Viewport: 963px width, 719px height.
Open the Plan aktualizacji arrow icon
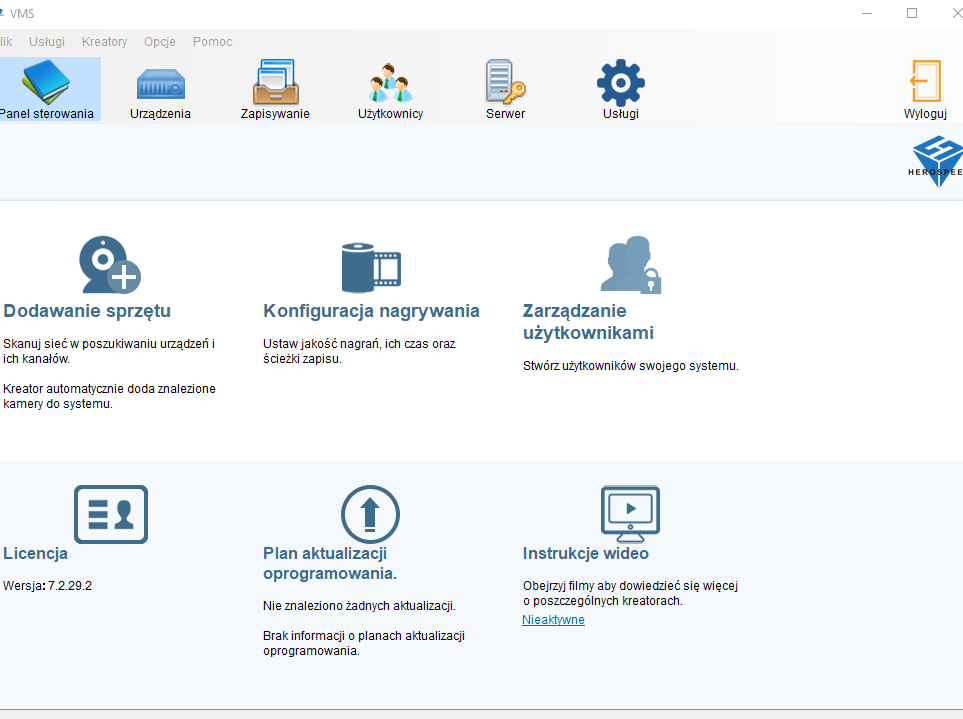370,513
